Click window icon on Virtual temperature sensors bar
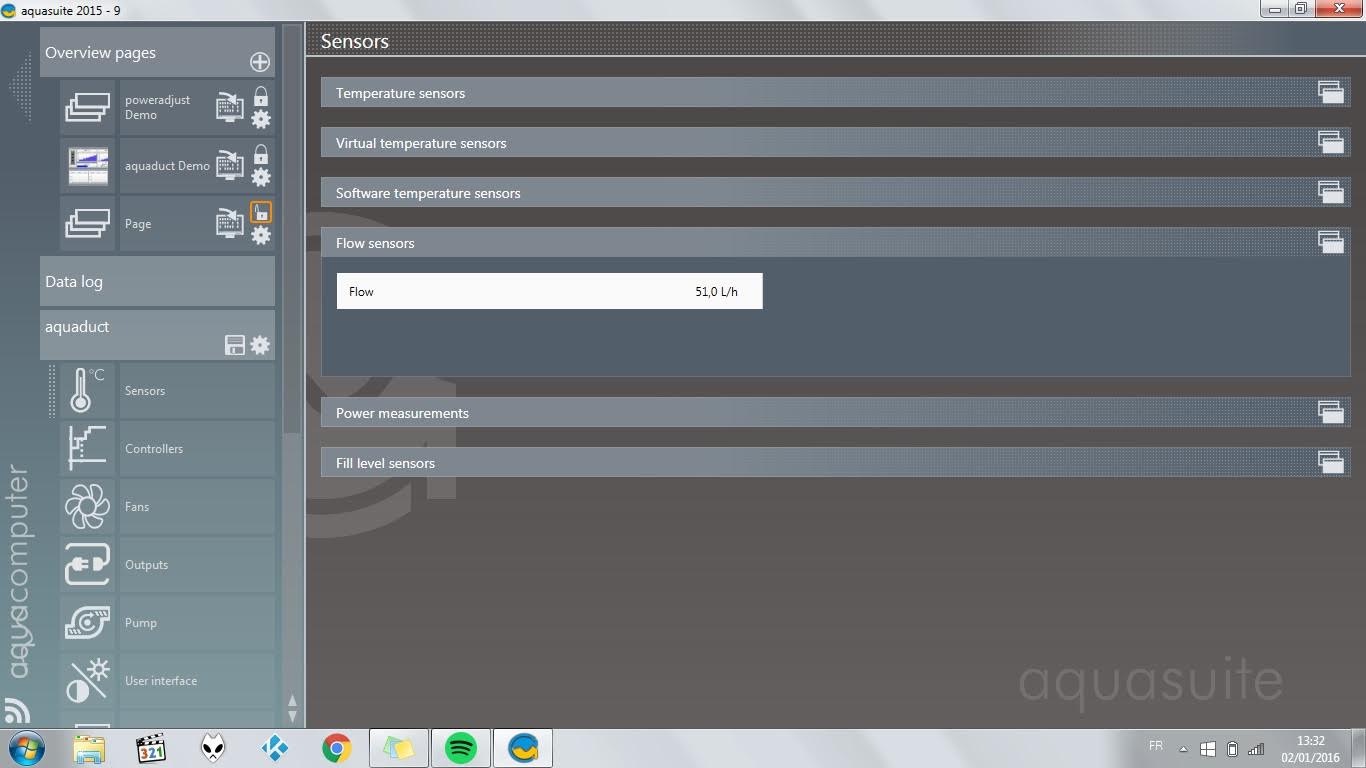The image size is (1366, 768). tap(1330, 142)
